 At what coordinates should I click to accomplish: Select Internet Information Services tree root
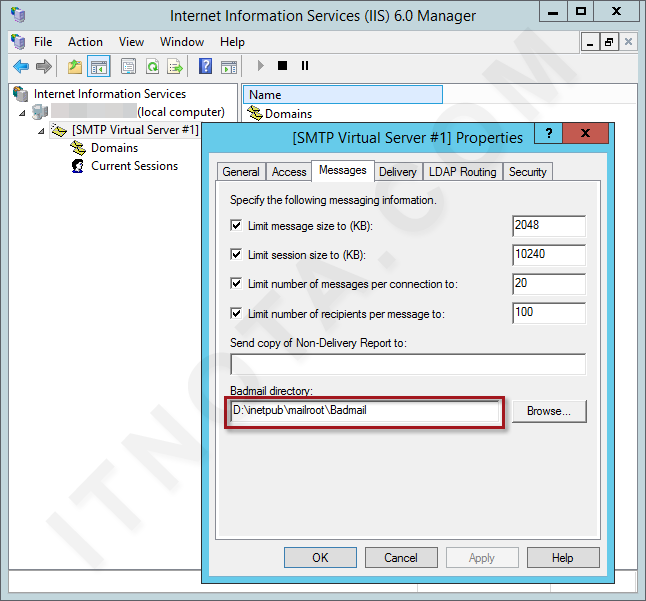tap(110, 94)
